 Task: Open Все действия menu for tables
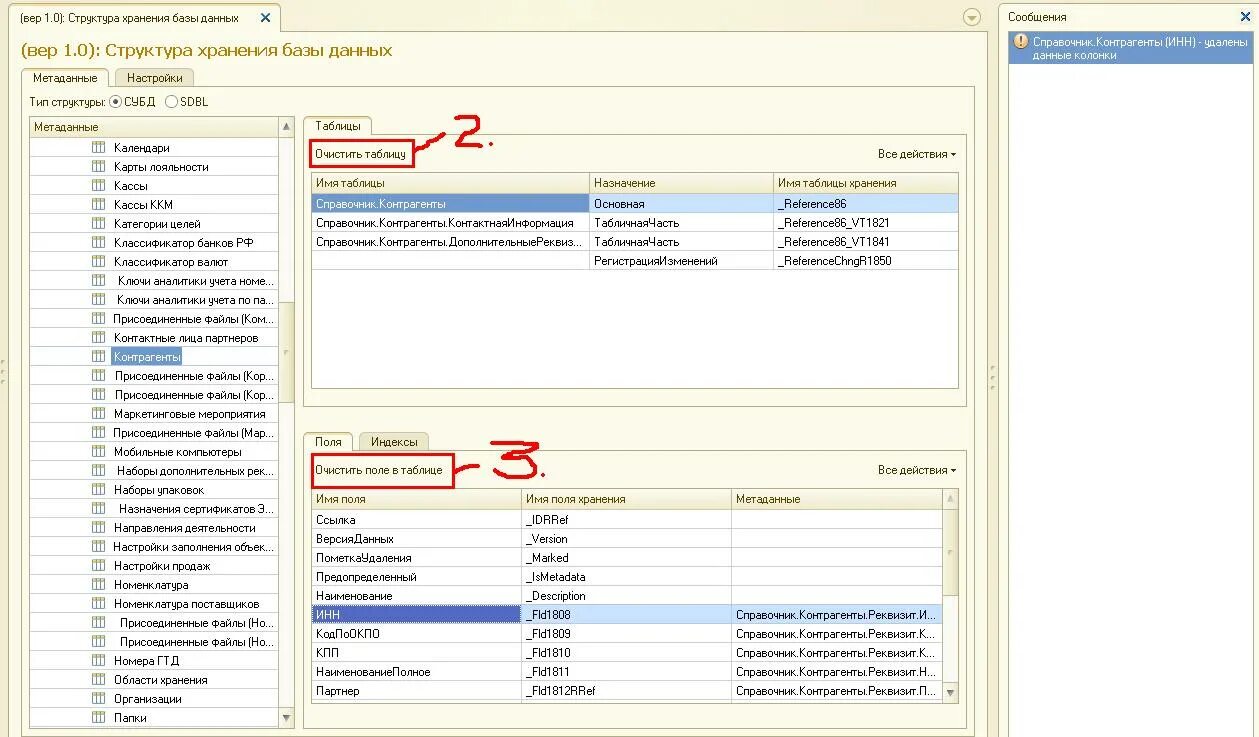coord(916,154)
